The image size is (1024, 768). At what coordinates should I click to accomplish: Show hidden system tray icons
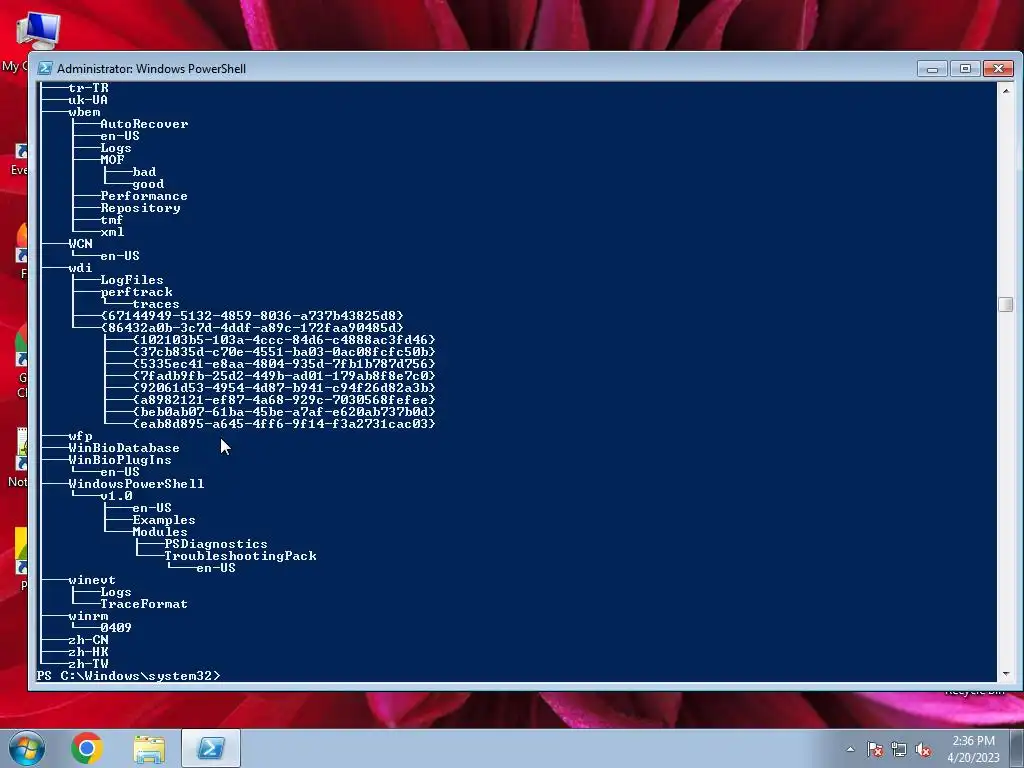tap(850, 749)
